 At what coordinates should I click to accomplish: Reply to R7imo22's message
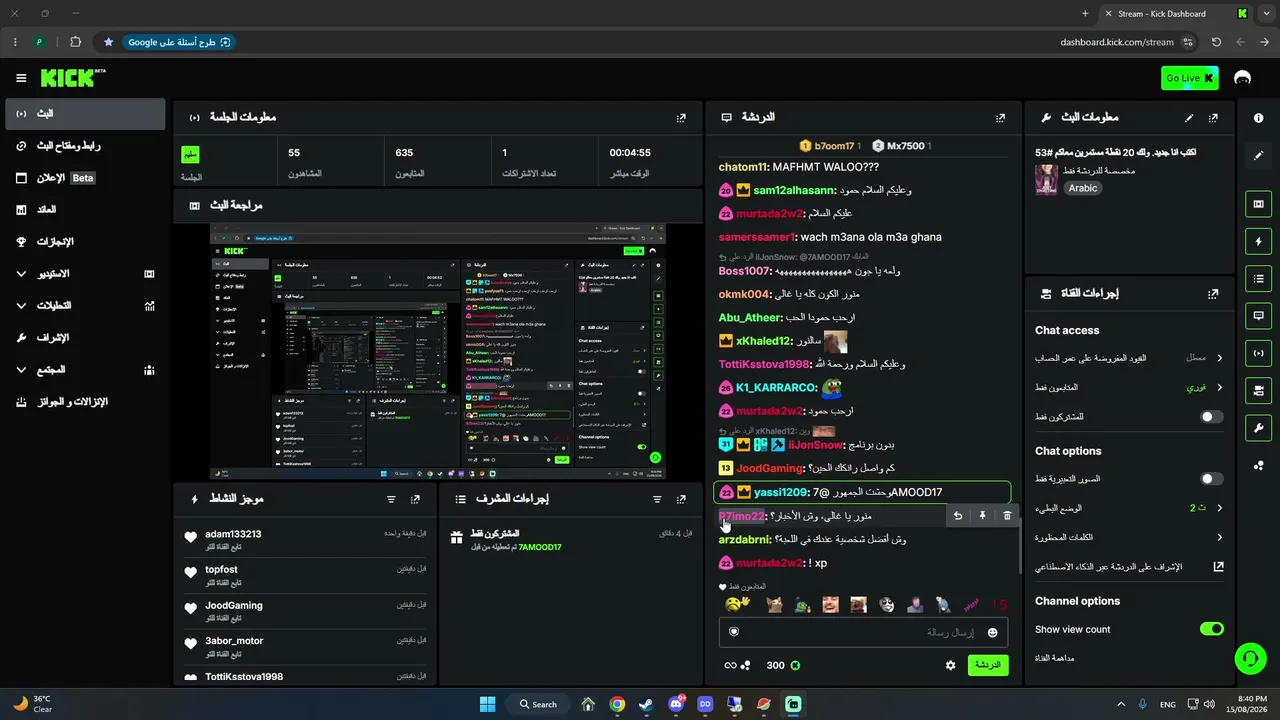tap(958, 516)
